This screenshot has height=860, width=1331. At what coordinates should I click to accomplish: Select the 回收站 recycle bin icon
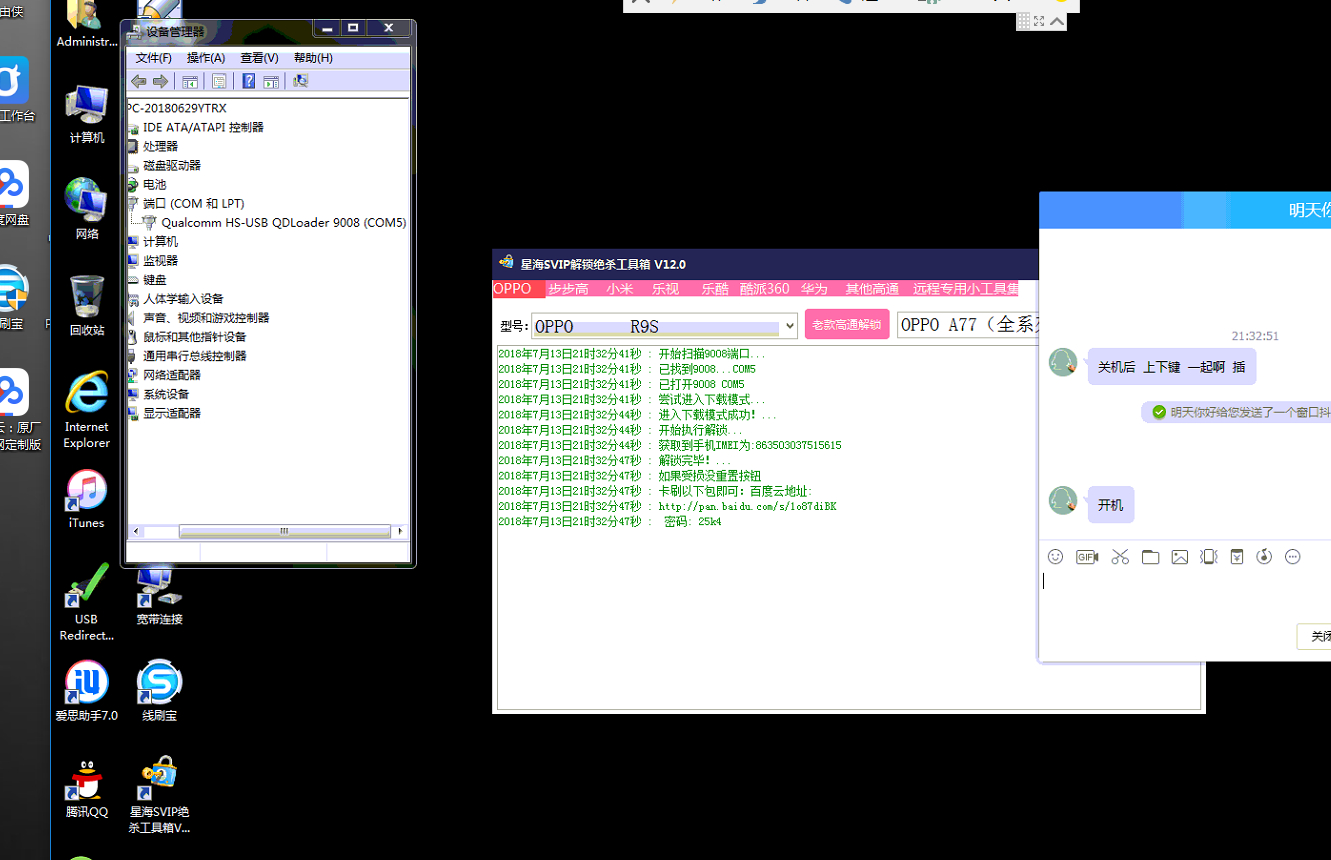coord(87,306)
